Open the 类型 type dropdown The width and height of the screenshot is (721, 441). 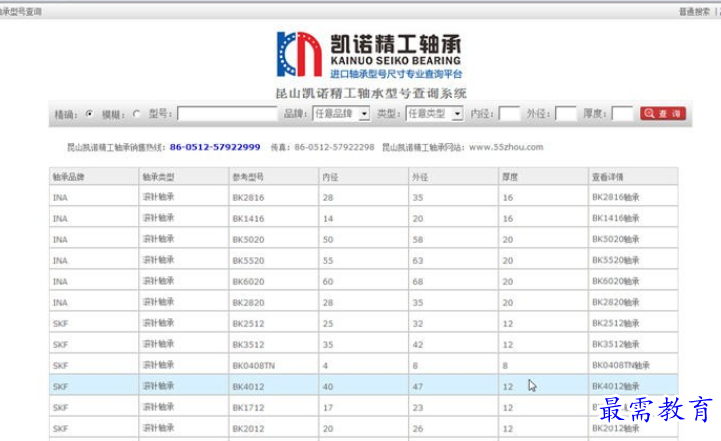click(434, 114)
